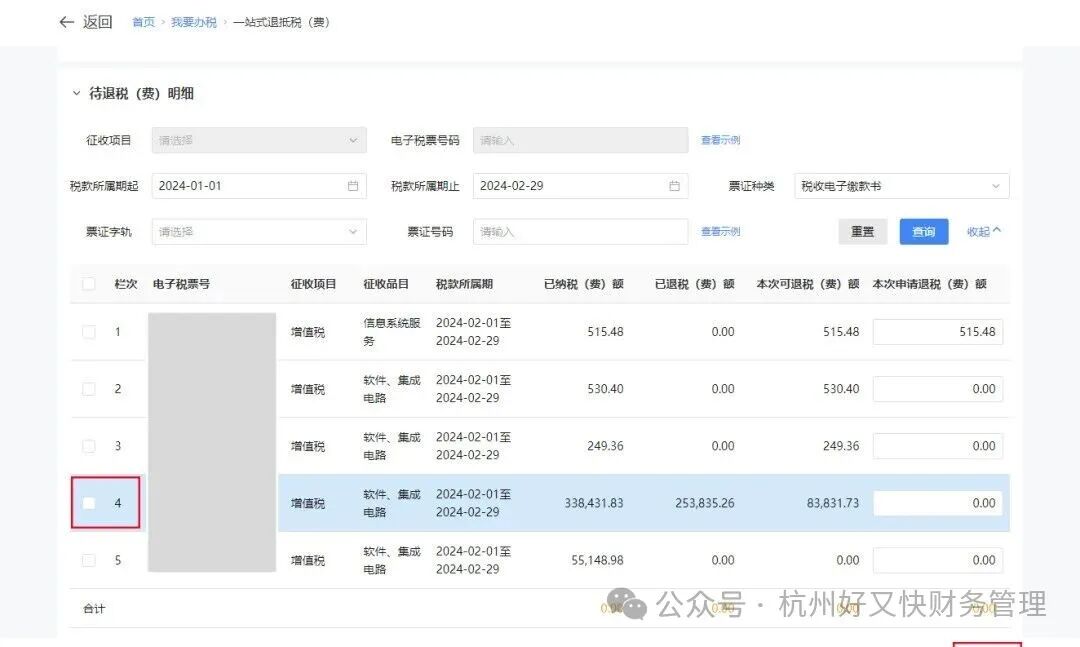Open the 票证字轨 dropdown
Viewport: 1080px width, 647px height.
[256, 231]
